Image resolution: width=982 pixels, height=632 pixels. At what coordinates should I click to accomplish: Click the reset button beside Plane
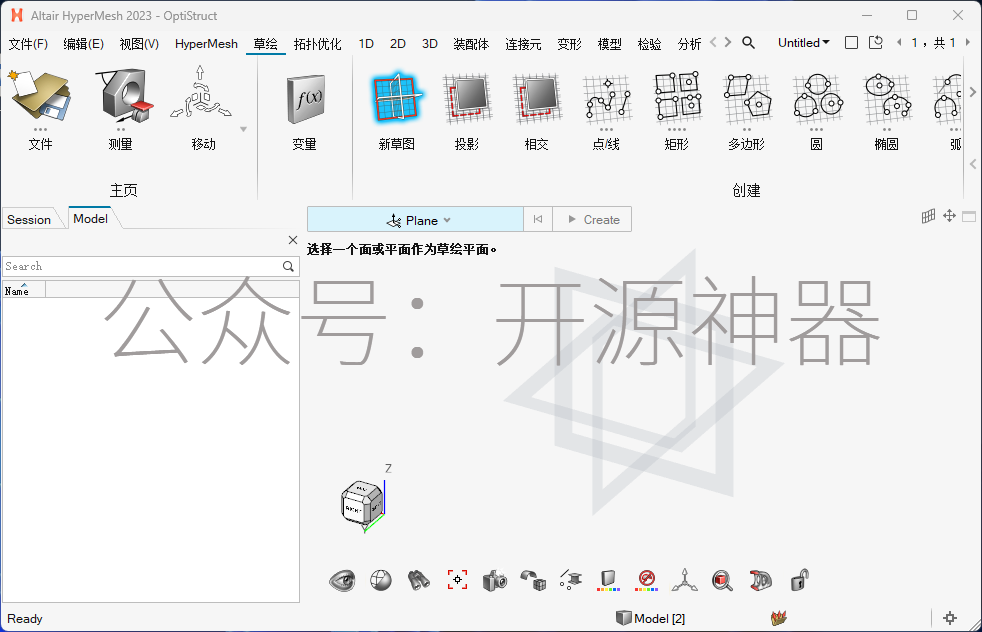click(x=538, y=219)
